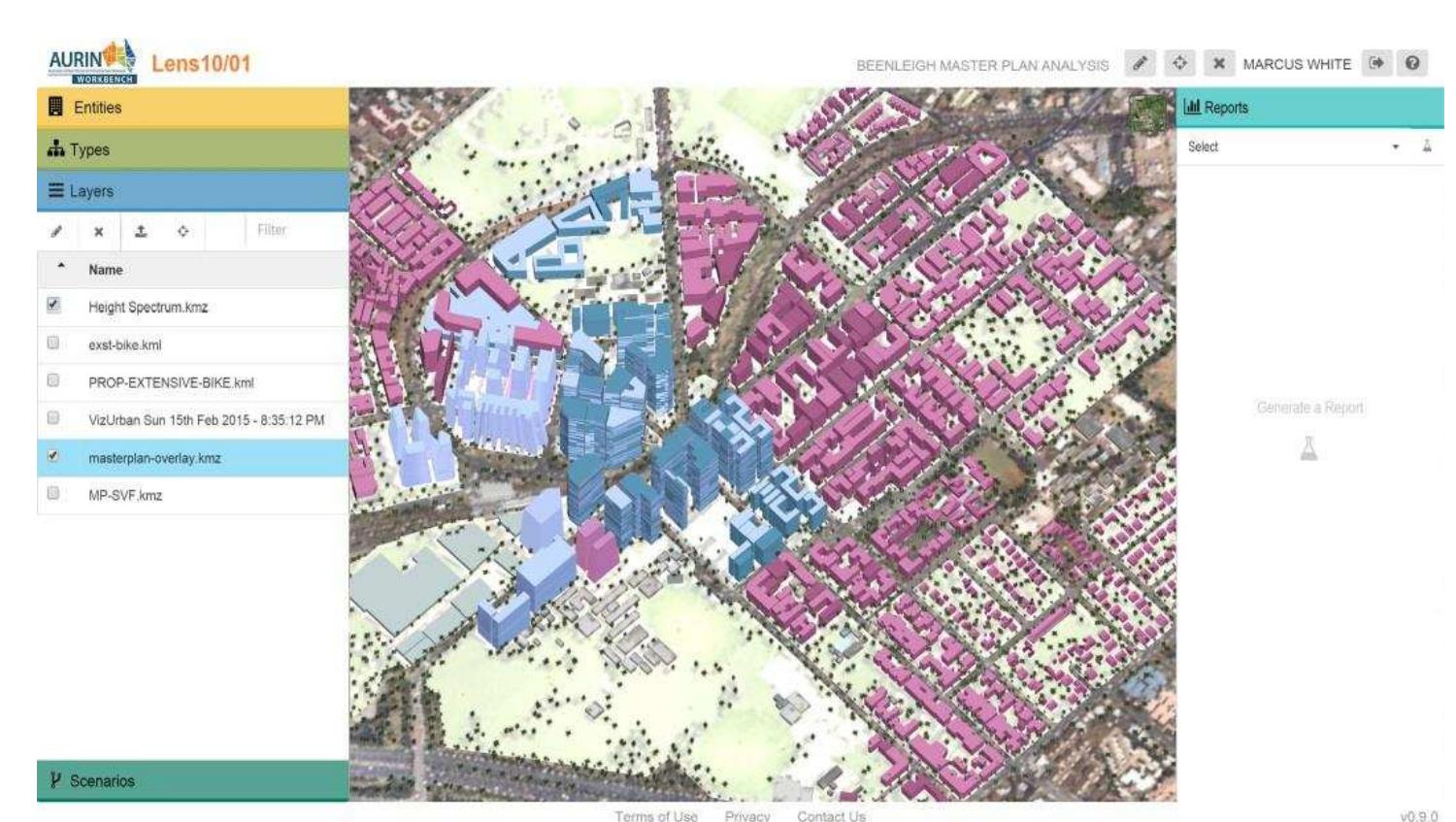Select the Height Spectrum.kmz layer name
The height and width of the screenshot is (822, 1456).
148,307
